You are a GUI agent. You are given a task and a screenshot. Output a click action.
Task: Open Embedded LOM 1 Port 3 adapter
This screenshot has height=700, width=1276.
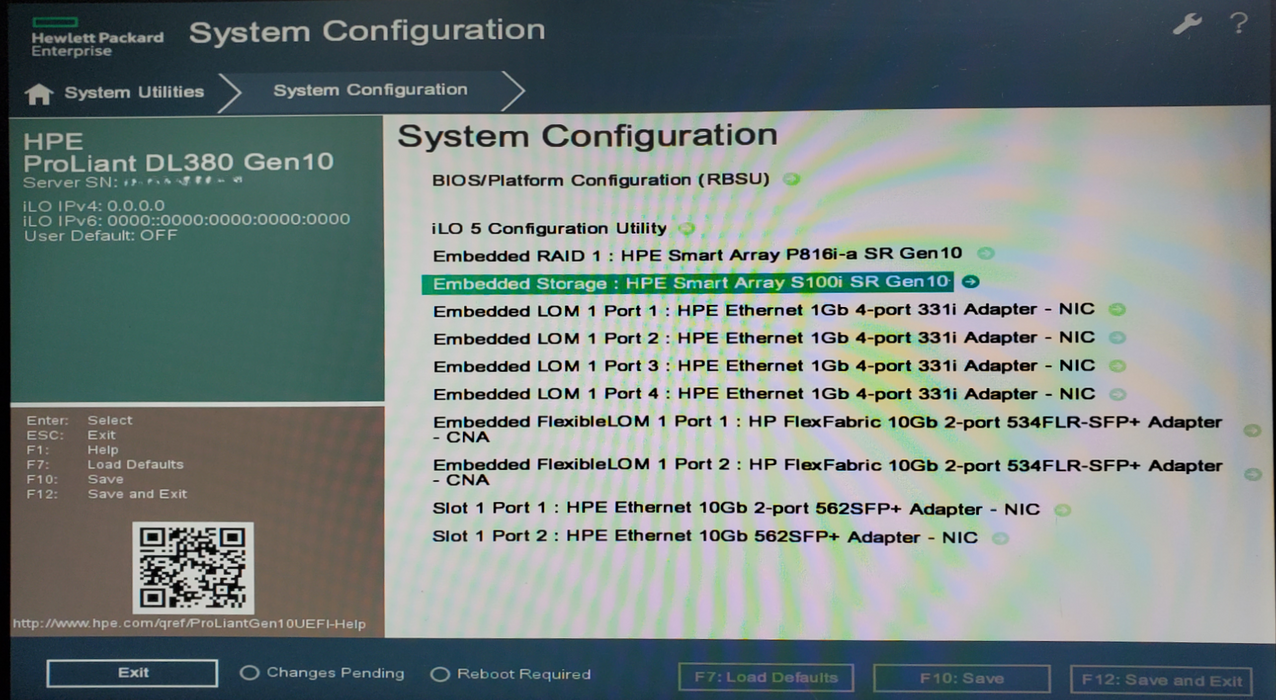pos(764,366)
